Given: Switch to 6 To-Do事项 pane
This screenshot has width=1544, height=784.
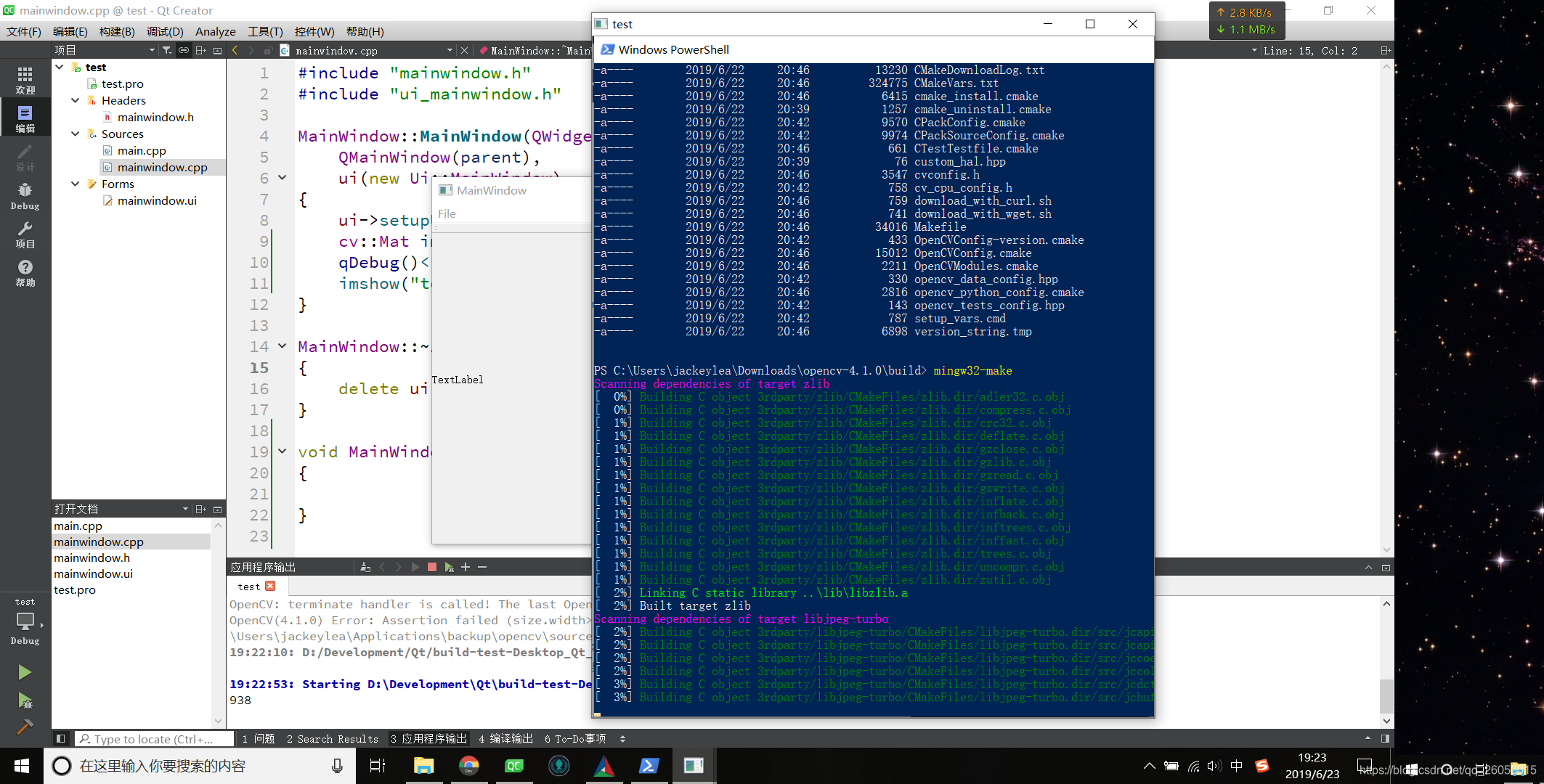Looking at the screenshot, I should 575,738.
